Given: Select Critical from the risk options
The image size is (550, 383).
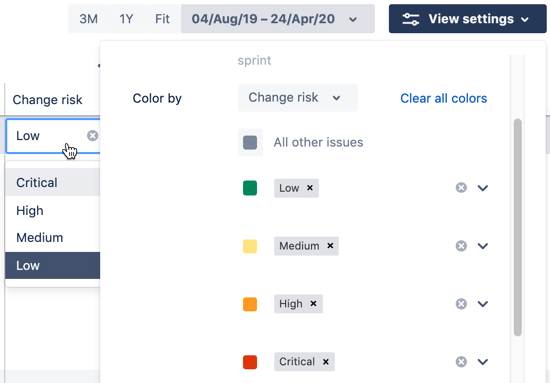Looking at the screenshot, I should (x=53, y=182).
